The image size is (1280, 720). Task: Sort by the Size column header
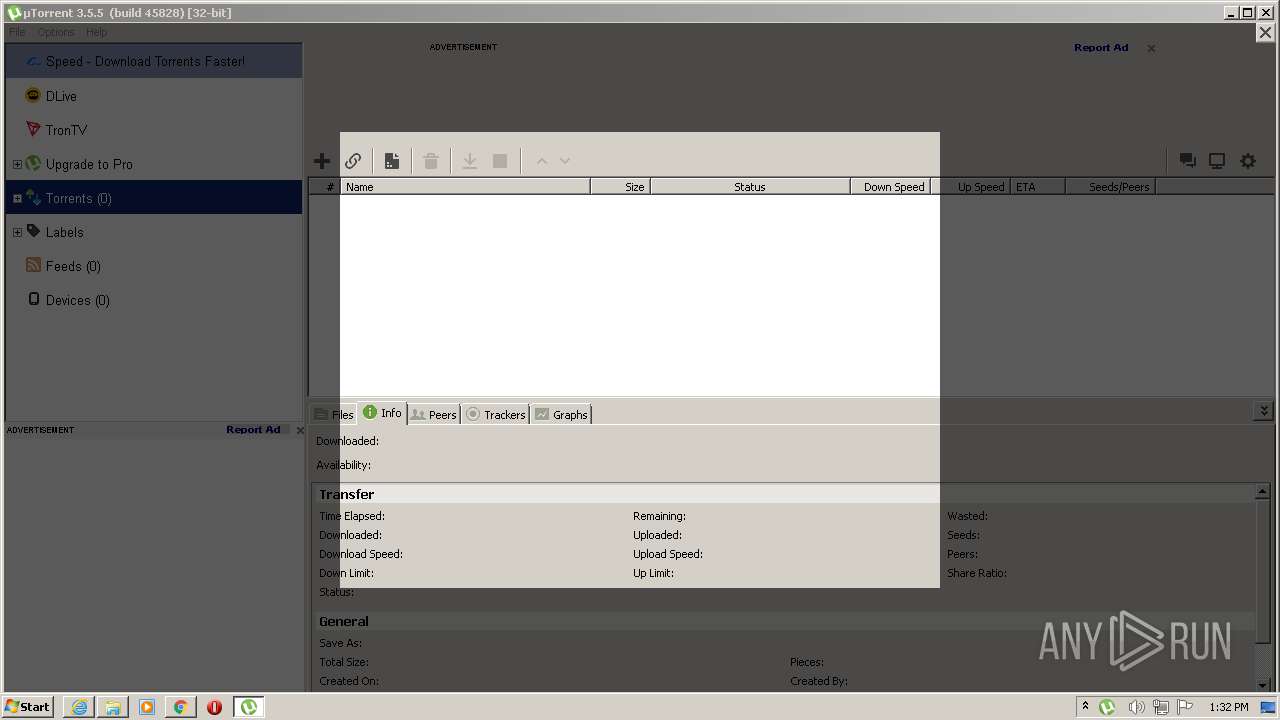[620, 187]
